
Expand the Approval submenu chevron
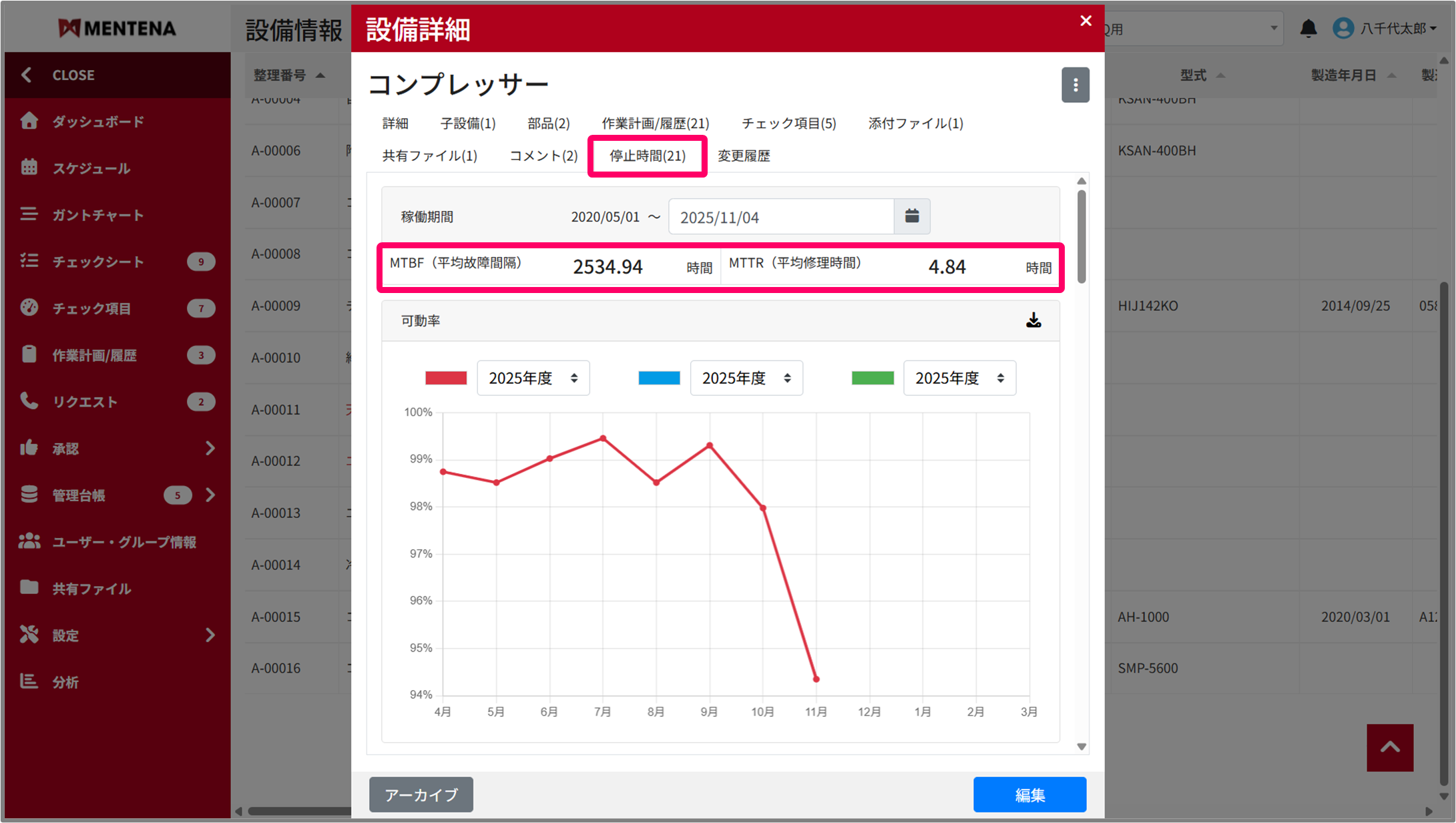click(210, 448)
